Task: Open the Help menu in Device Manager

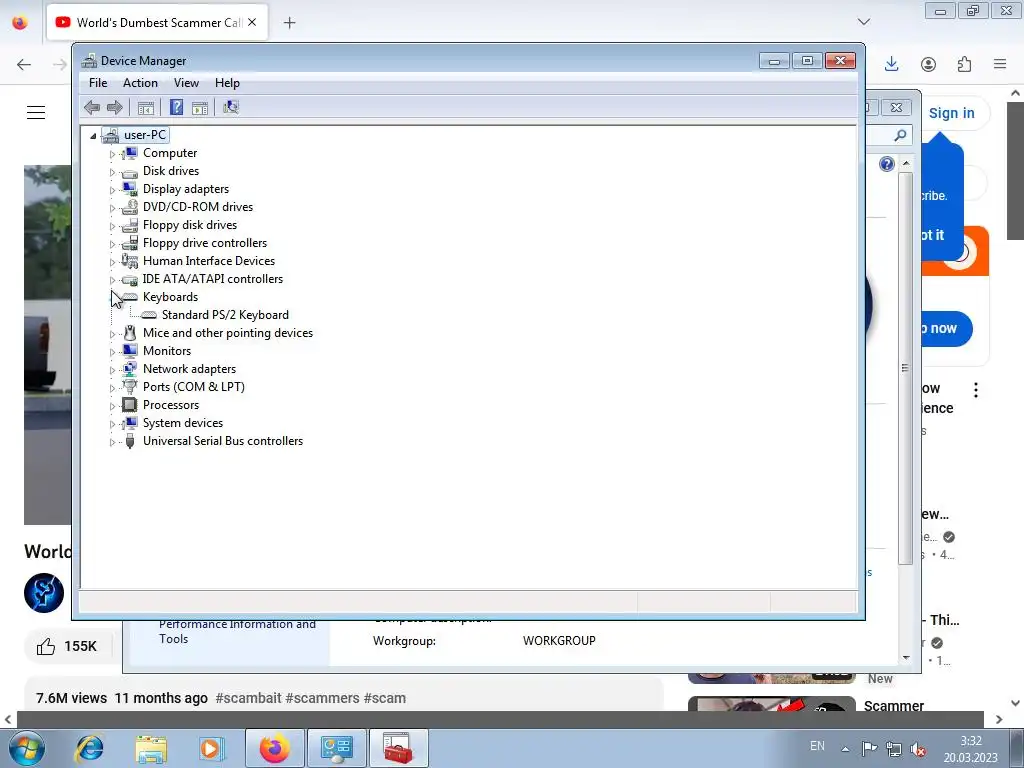Action: (x=227, y=83)
